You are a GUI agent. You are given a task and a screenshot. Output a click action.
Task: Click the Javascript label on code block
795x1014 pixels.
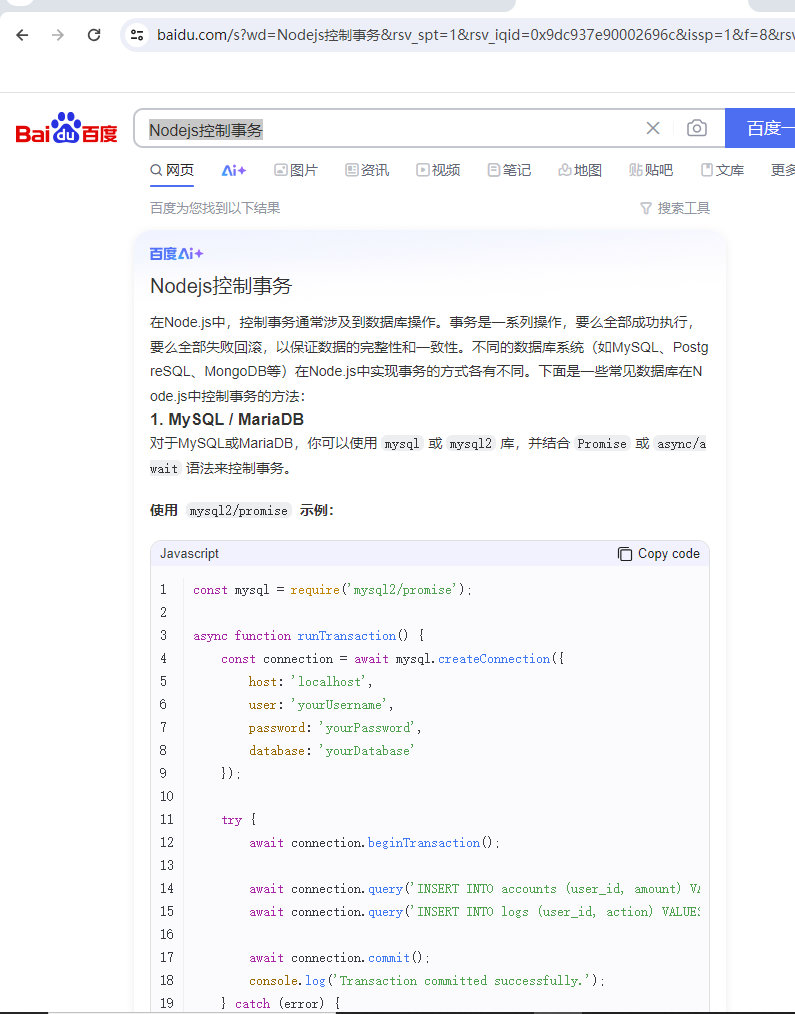click(x=190, y=554)
